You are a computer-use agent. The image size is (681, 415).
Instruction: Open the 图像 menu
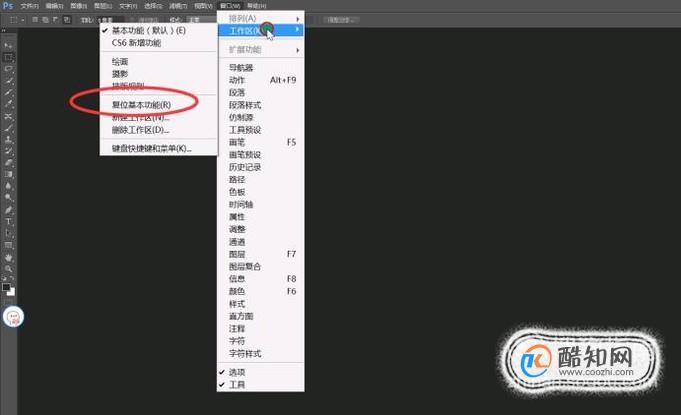79,6
